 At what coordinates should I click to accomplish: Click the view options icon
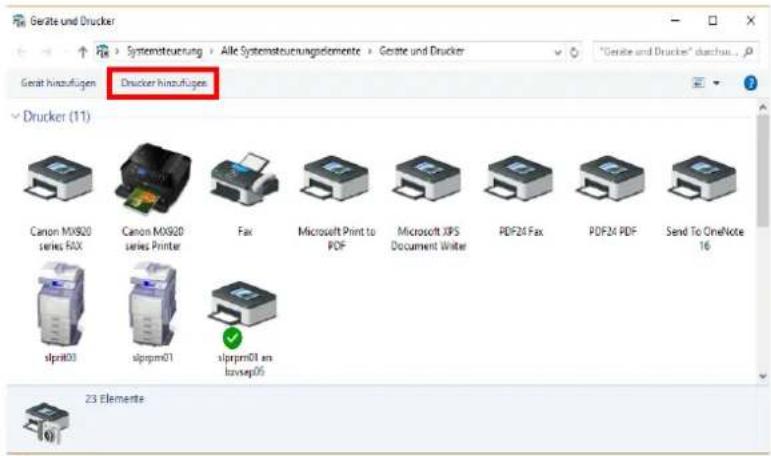tap(698, 83)
